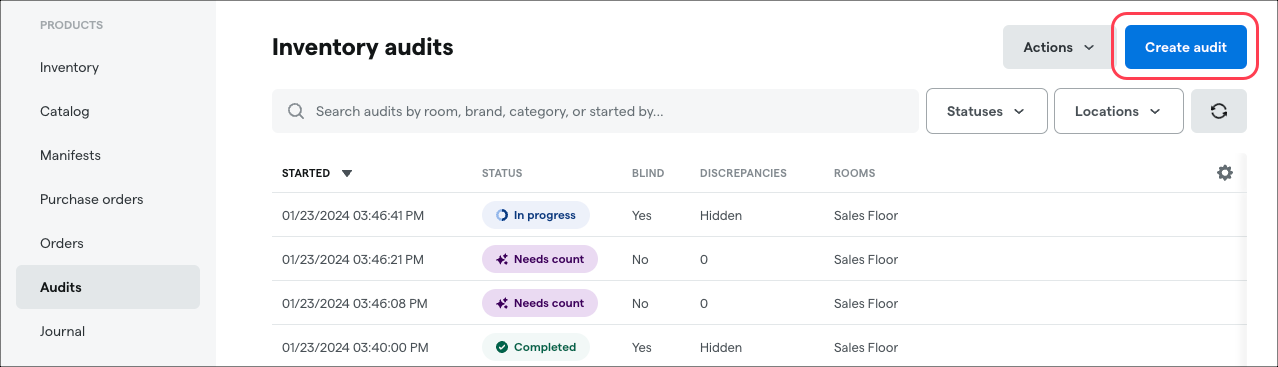Click the In progress status badge

point(536,215)
